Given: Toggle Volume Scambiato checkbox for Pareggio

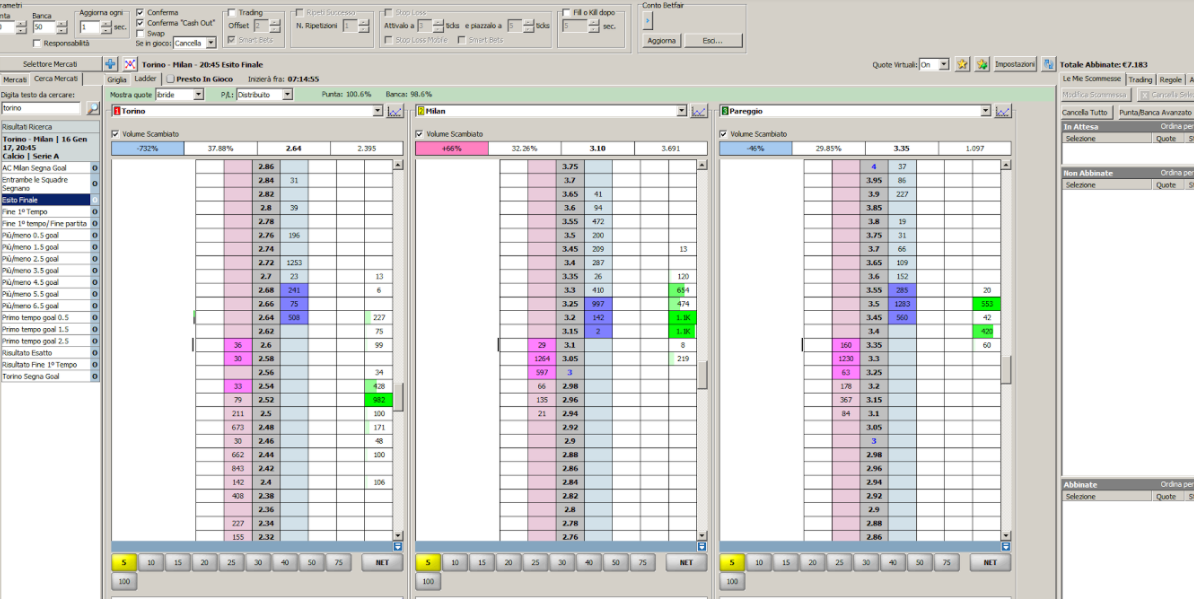Looking at the screenshot, I should pos(724,134).
